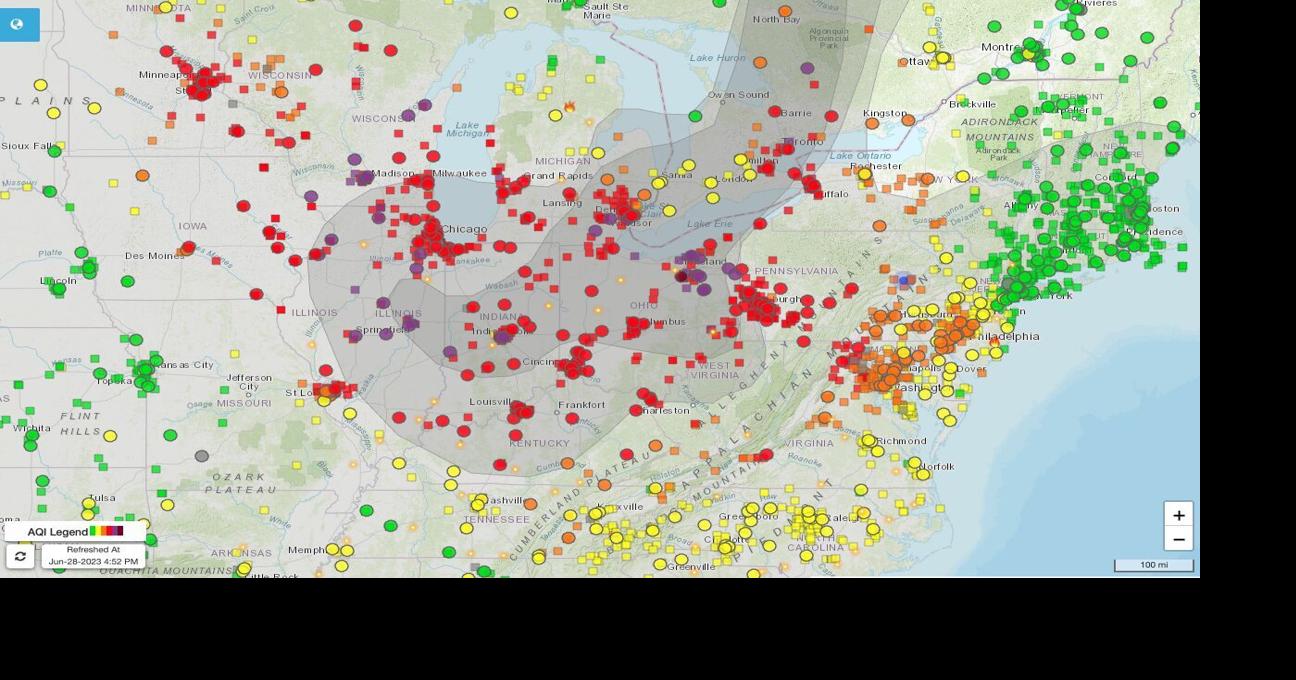This screenshot has height=680, width=1296.
Task: Click the 'Jefferson City' map label
Action: pyautogui.click(x=249, y=382)
